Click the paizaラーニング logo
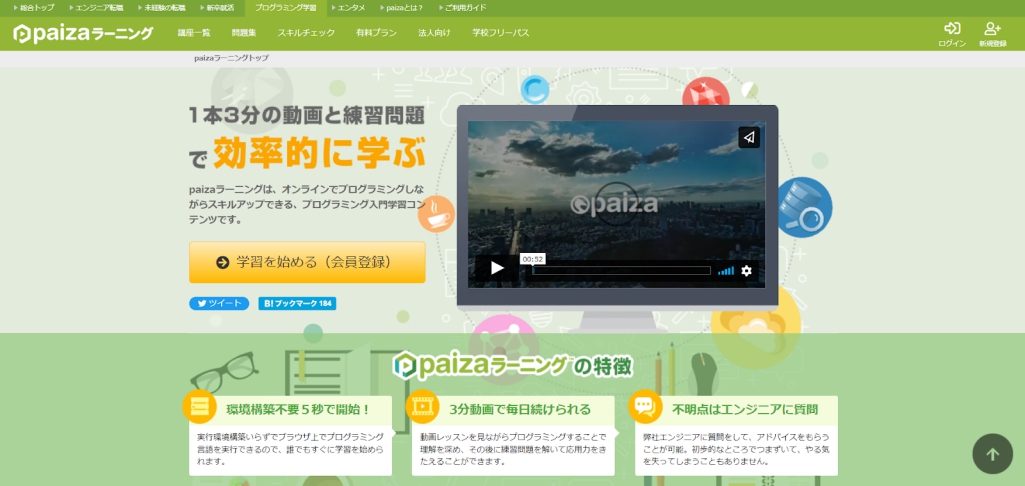The width and height of the screenshot is (1025, 486). pyautogui.click(x=83, y=33)
